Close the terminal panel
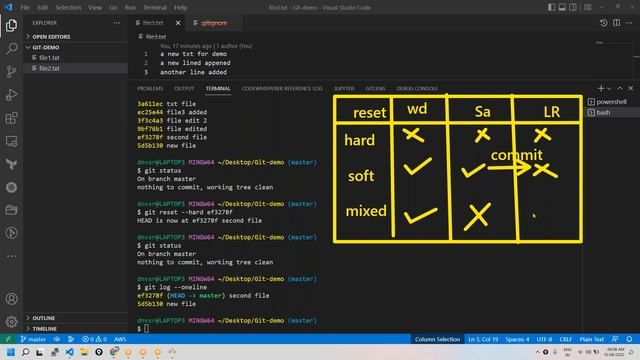 point(631,88)
